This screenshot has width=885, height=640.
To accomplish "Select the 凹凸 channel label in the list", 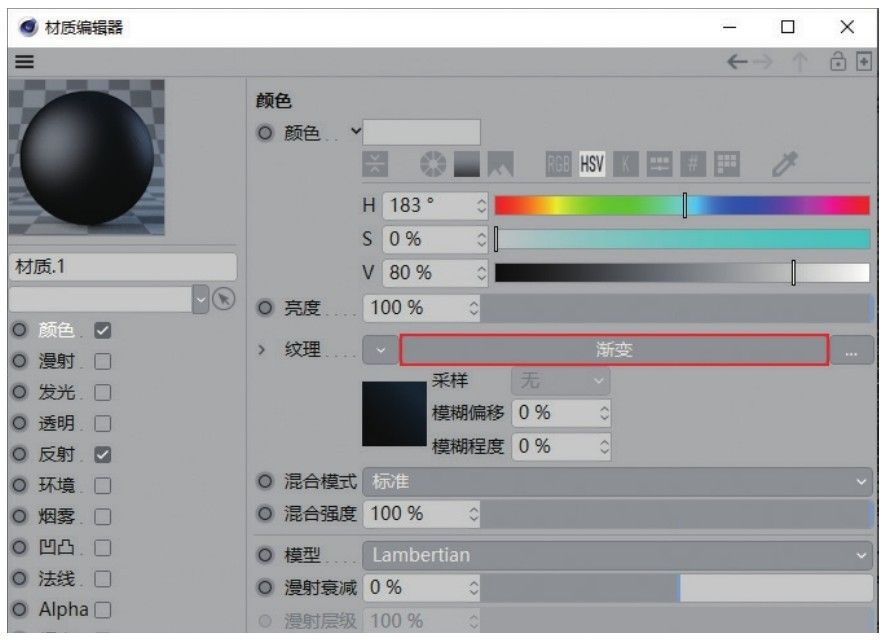I will 56,547.
